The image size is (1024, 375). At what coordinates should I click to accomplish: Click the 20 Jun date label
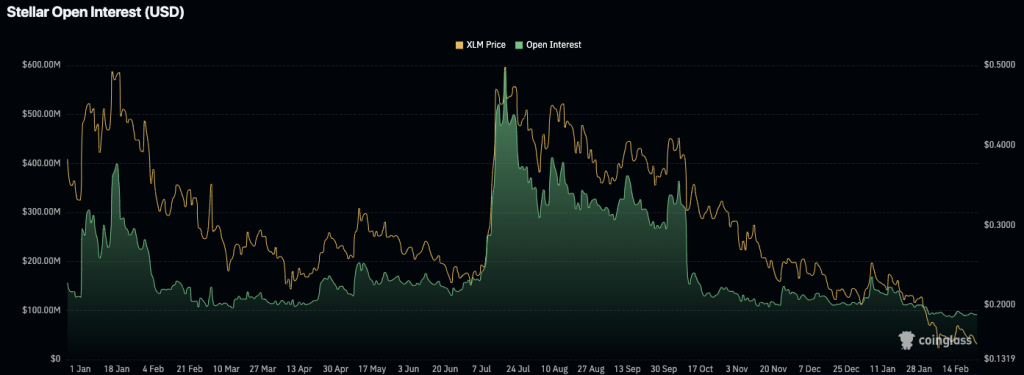[x=445, y=369]
